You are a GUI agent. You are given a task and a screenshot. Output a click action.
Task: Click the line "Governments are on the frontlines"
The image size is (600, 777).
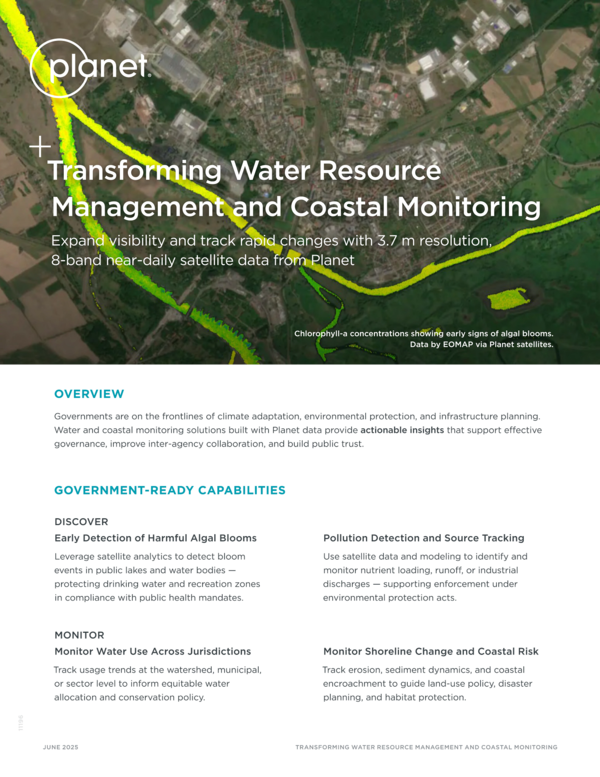pos(297,416)
